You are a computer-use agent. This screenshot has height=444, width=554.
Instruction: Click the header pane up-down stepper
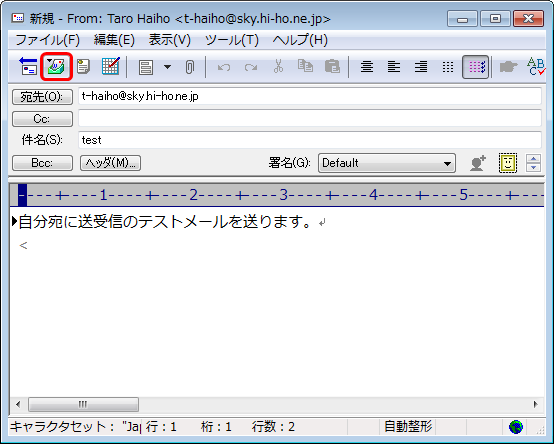[533, 163]
